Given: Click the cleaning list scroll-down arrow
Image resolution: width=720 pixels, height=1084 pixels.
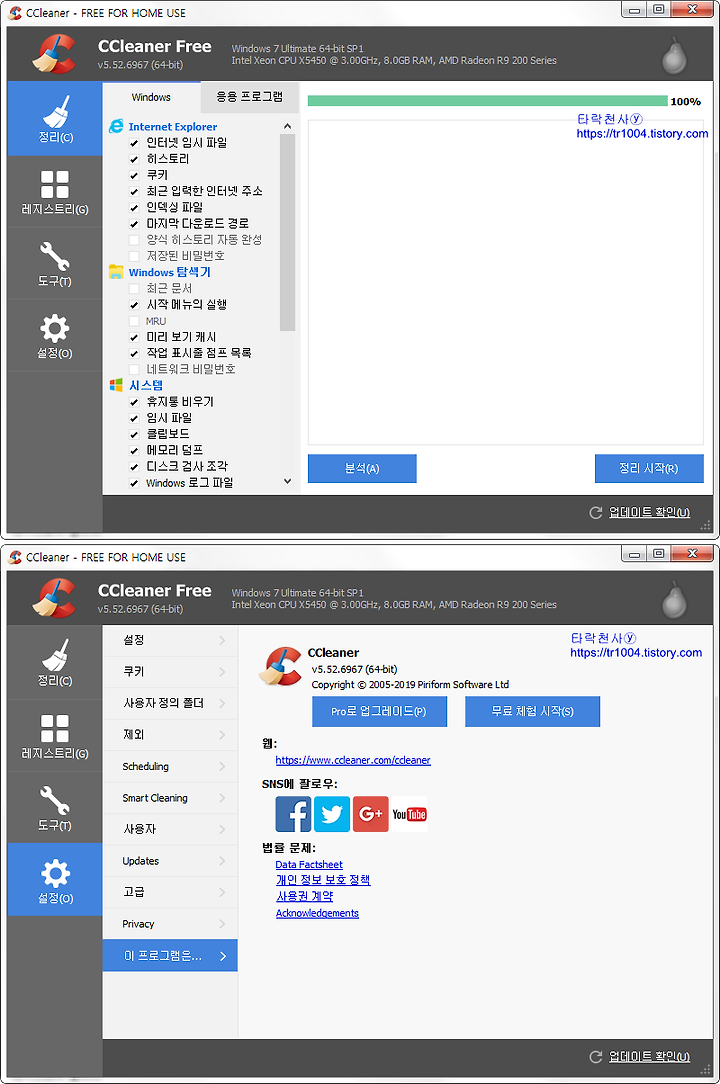Looking at the screenshot, I should pos(288,481).
